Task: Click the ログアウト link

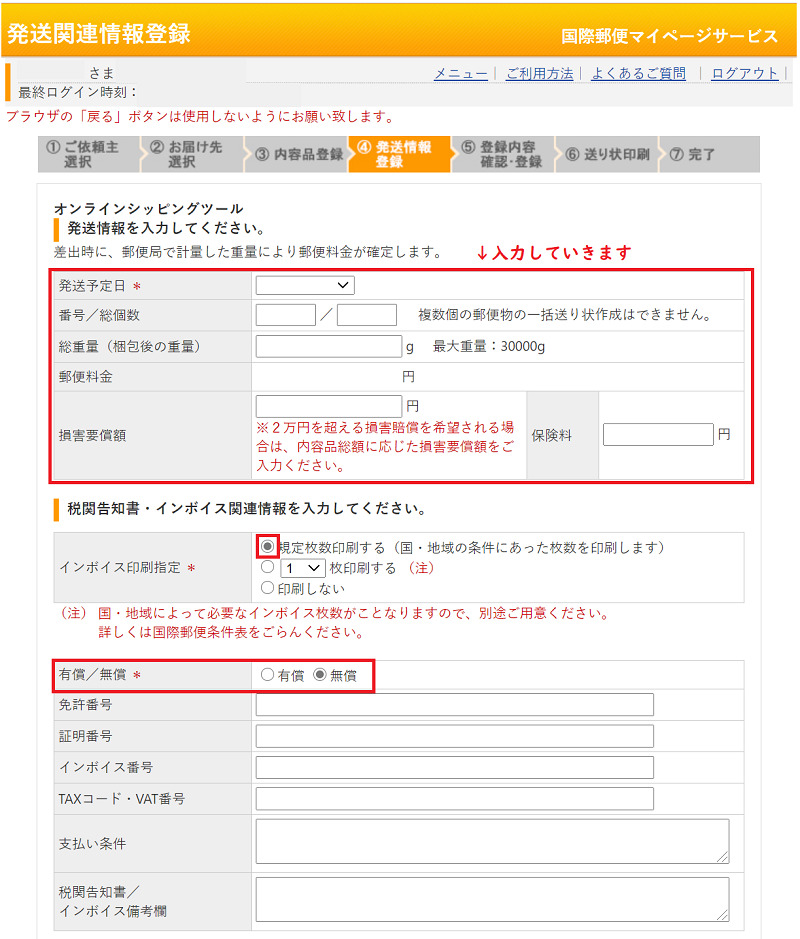Action: [x=744, y=73]
